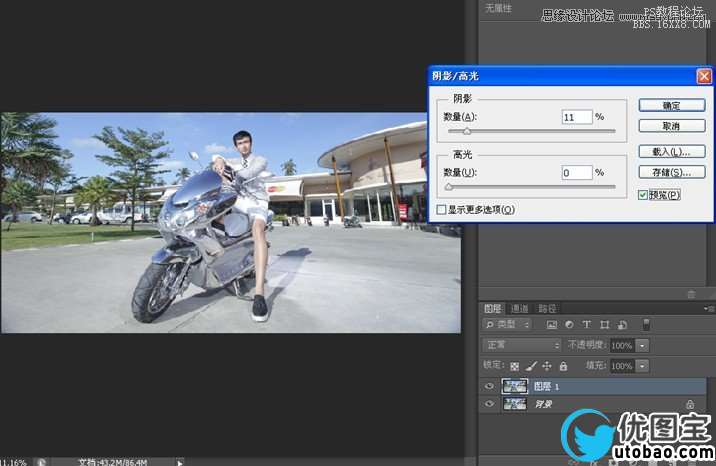Click the adjustment layer filter icon
716x466 pixels.
pos(569,325)
